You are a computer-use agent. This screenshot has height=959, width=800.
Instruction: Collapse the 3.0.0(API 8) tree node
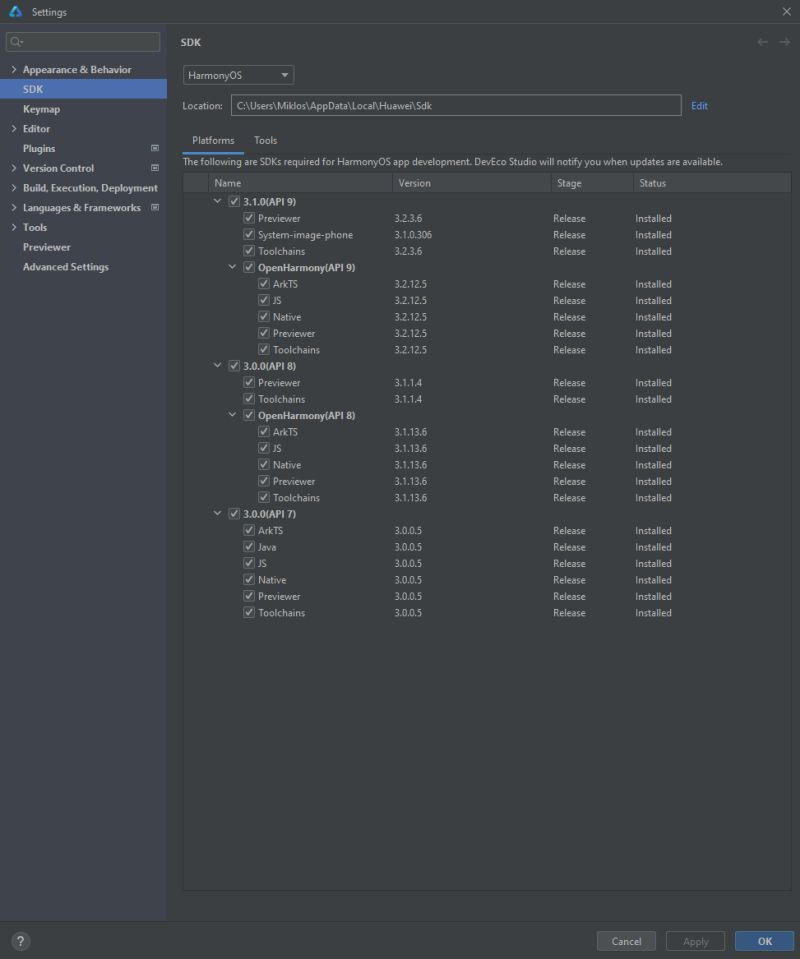217,365
